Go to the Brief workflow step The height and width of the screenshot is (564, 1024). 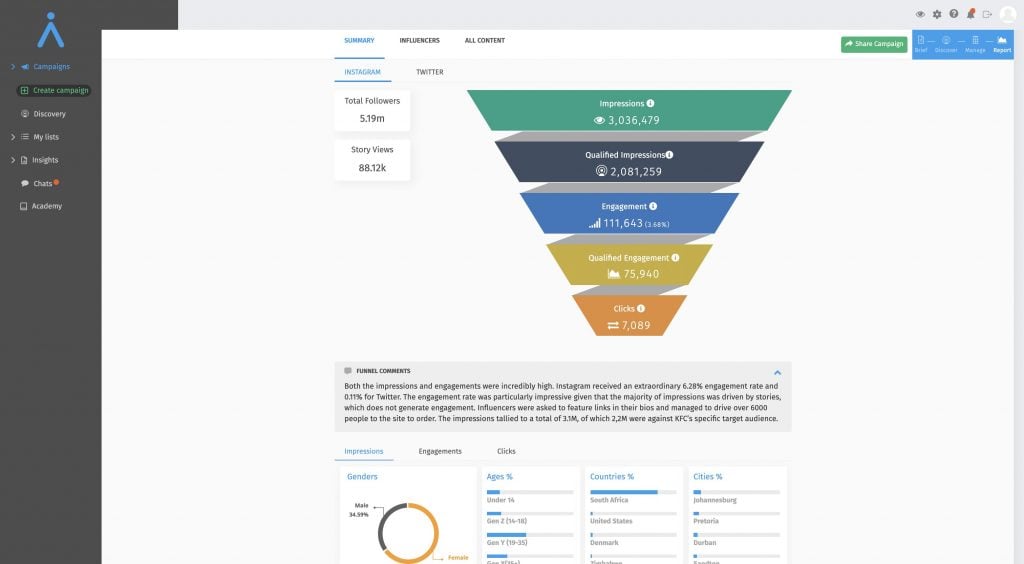click(x=921, y=44)
